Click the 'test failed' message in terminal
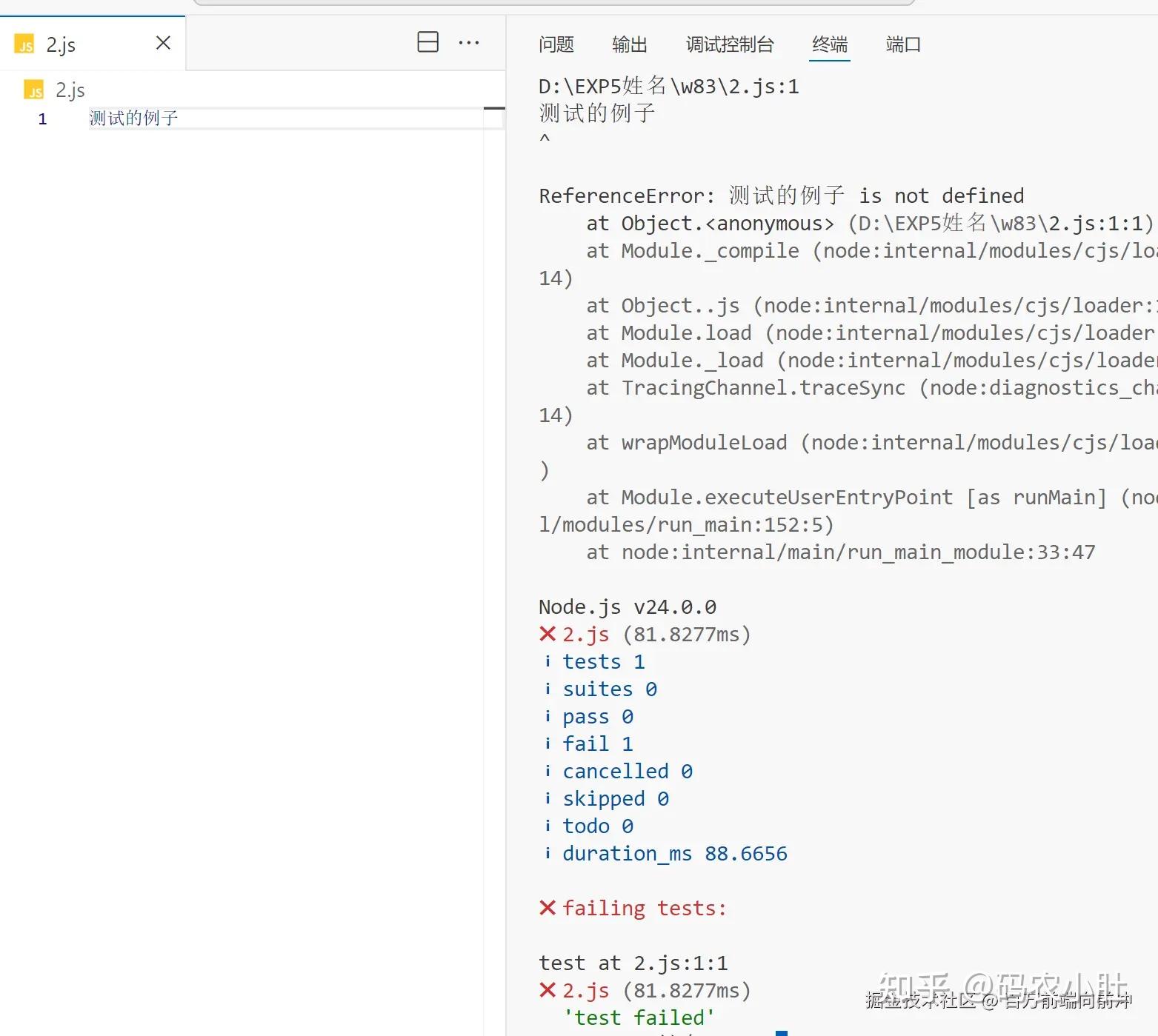The height and width of the screenshot is (1036, 1158). (639, 1017)
